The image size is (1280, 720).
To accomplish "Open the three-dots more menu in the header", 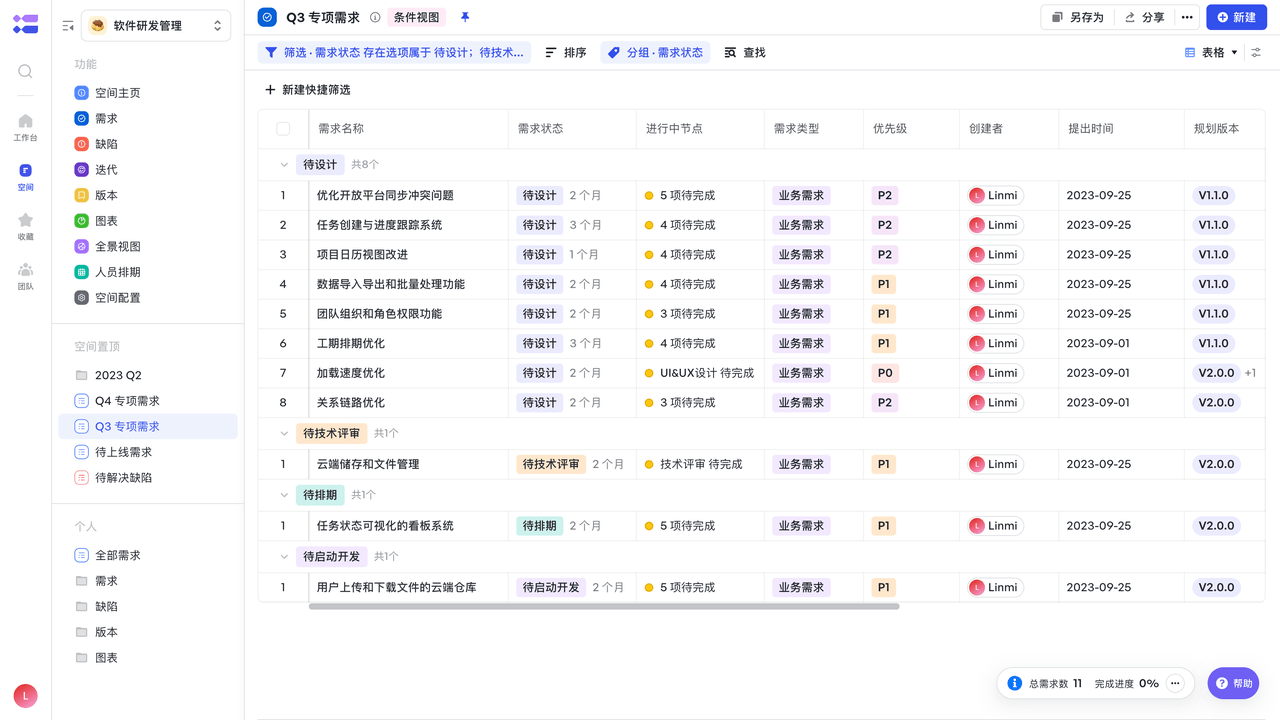I will [x=1187, y=17].
